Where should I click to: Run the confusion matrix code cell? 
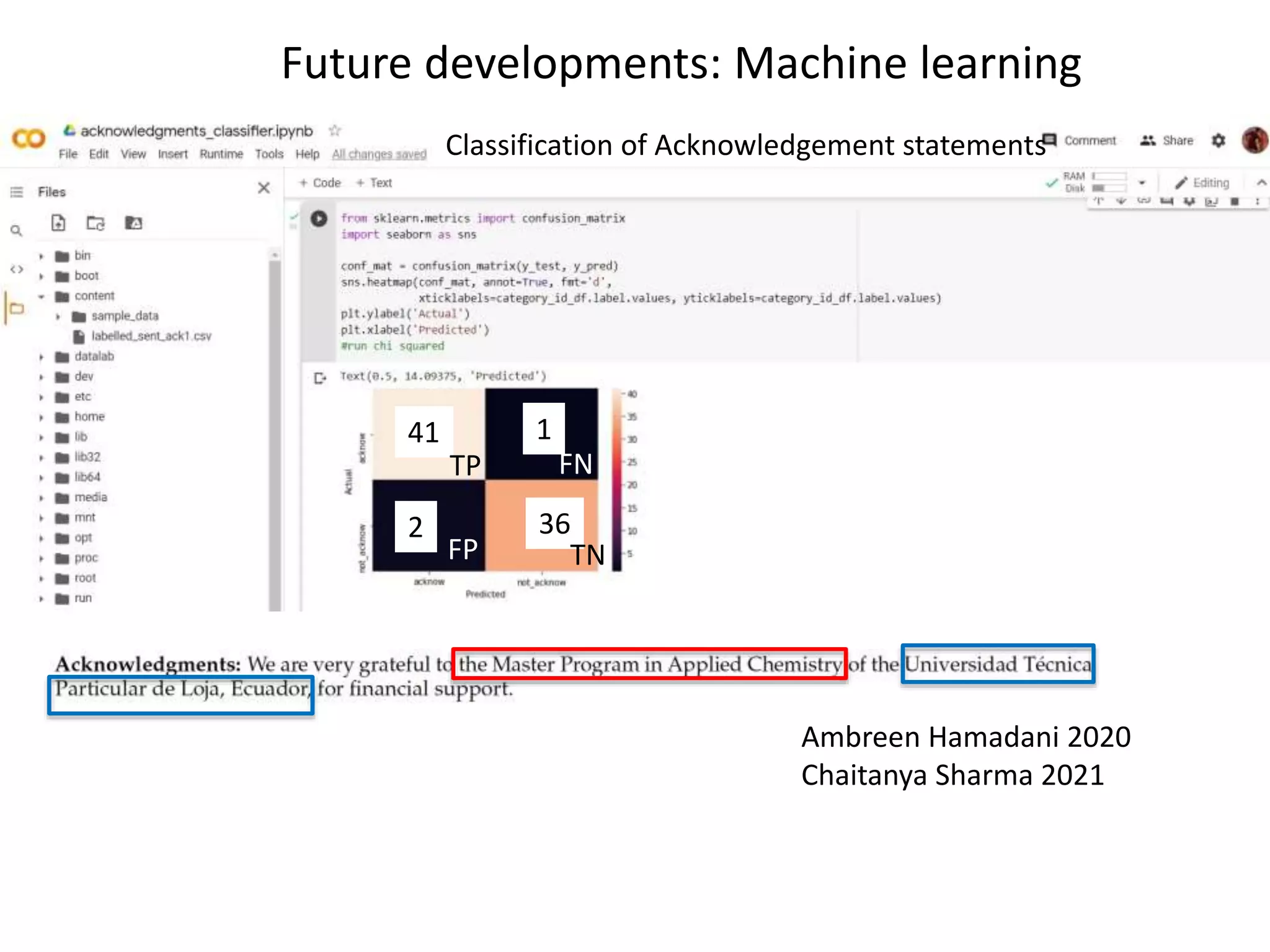click(319, 218)
